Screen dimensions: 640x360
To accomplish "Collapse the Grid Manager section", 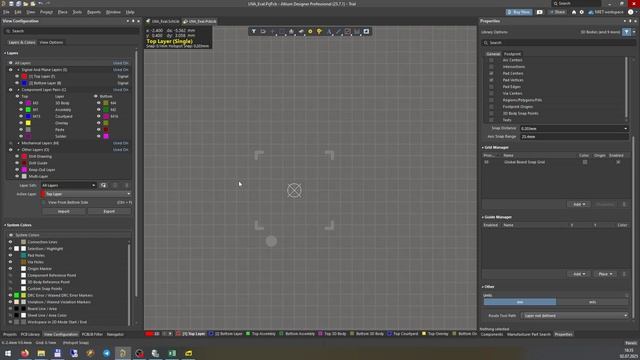I will 483,147.
